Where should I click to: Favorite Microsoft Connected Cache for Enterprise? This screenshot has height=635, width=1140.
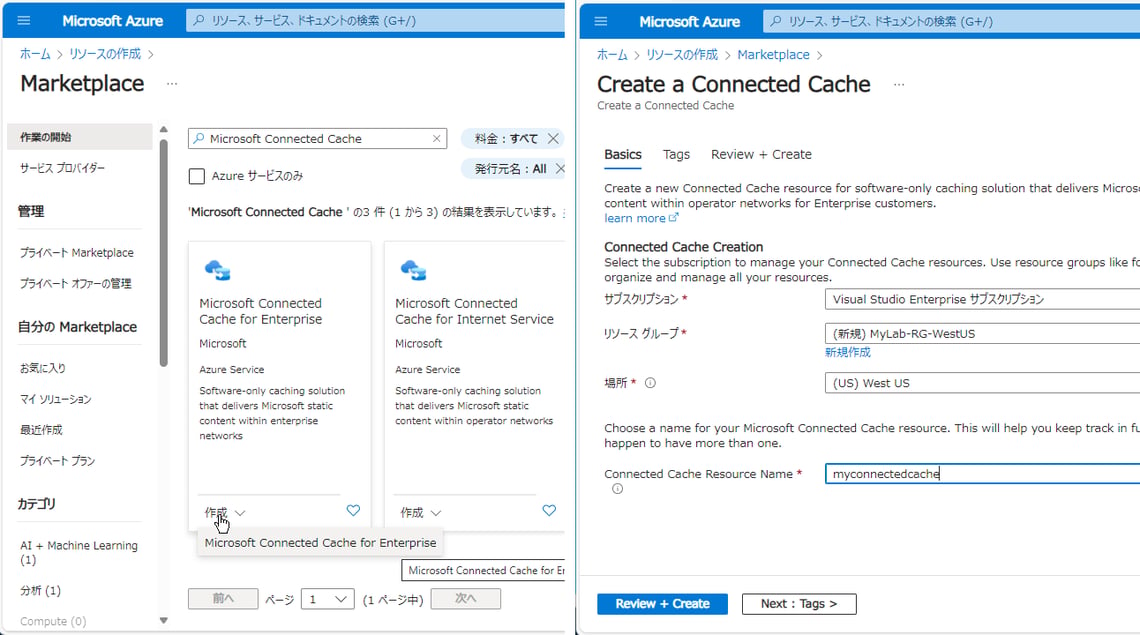pos(353,511)
